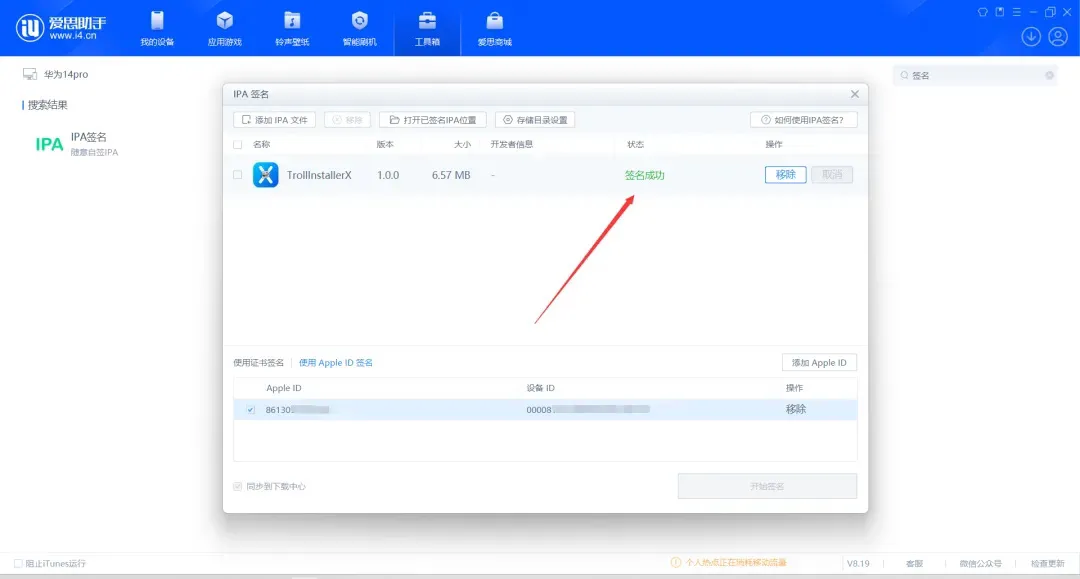The width and height of the screenshot is (1080, 579).
Task: Enable 阻止iTunes运行 checkbox
Action: [18, 563]
